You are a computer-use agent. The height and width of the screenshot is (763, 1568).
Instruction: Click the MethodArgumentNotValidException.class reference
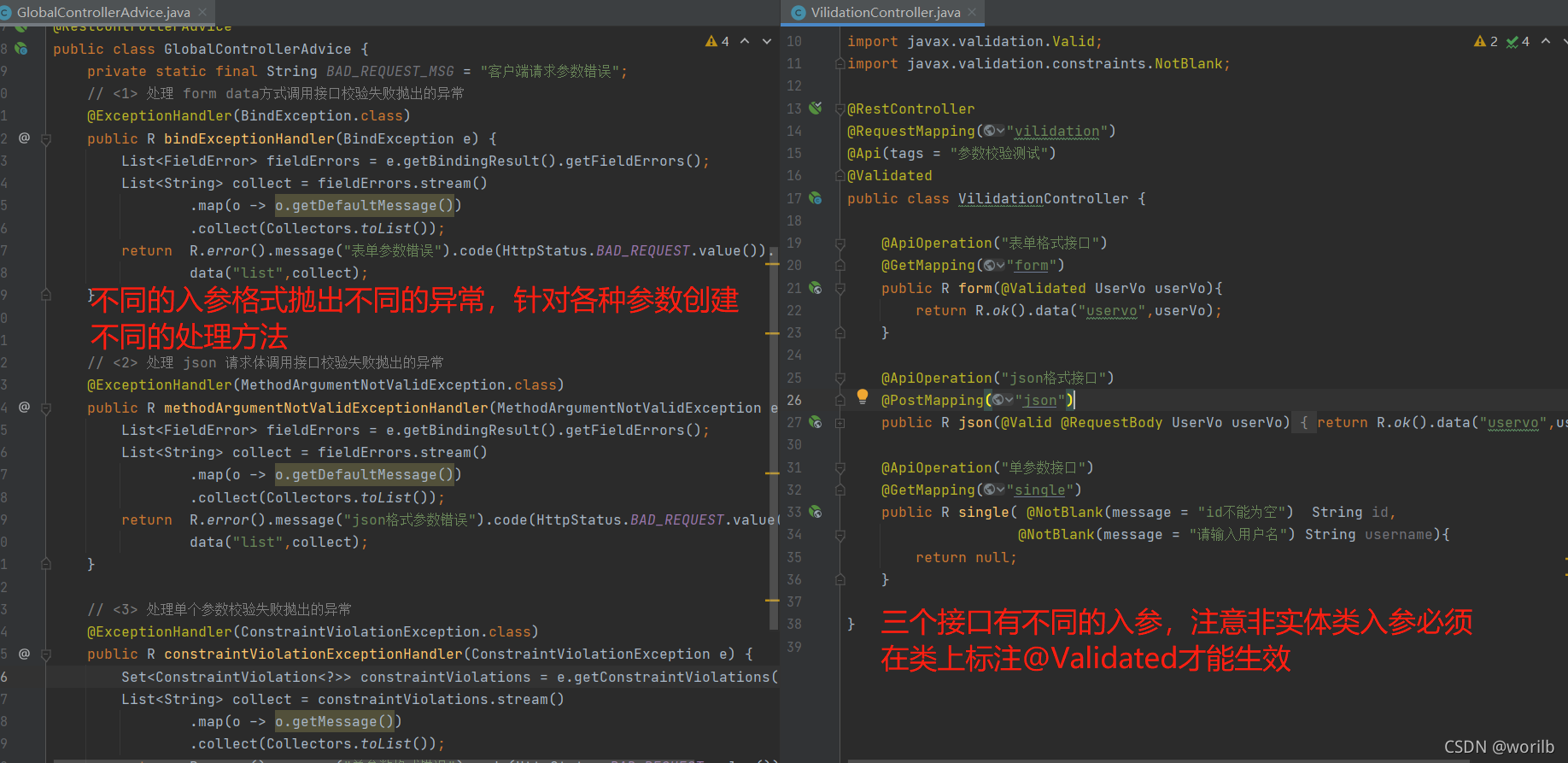[398, 384]
